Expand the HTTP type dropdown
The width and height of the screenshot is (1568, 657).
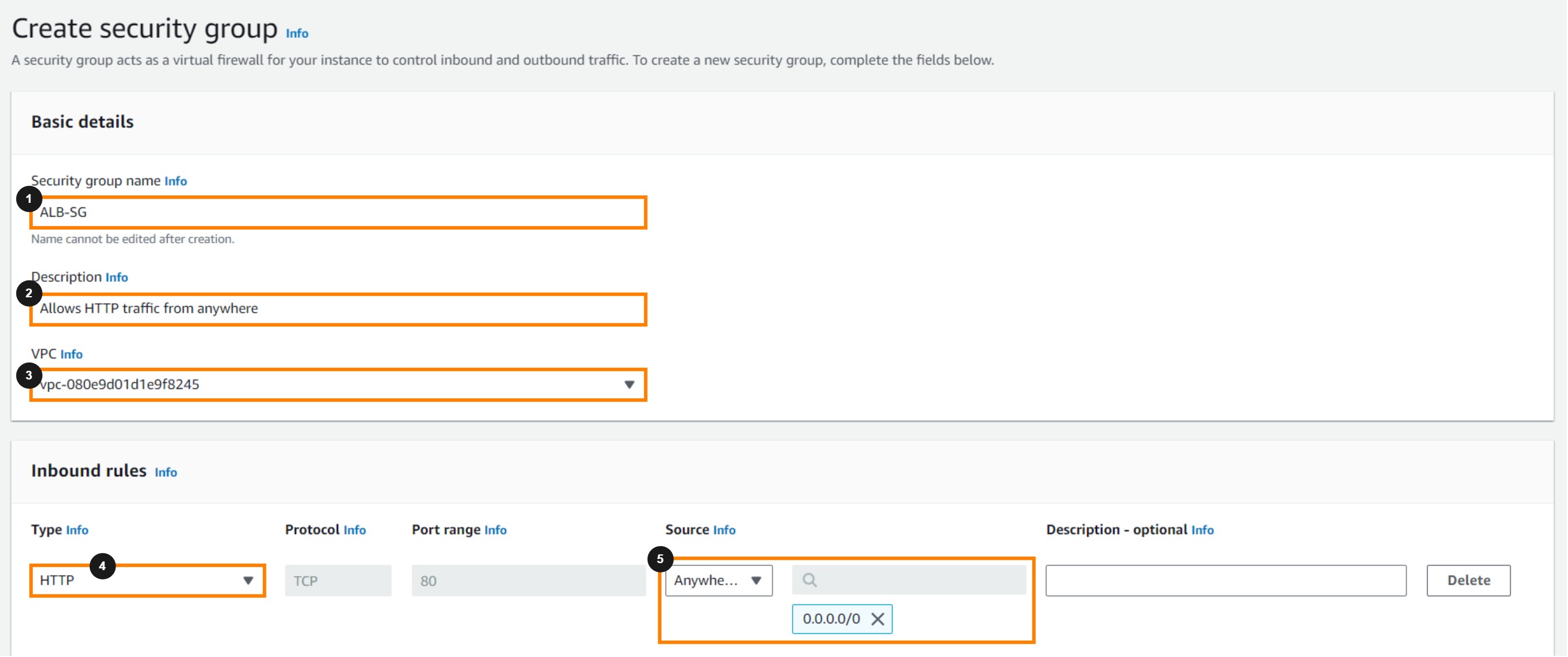click(248, 580)
